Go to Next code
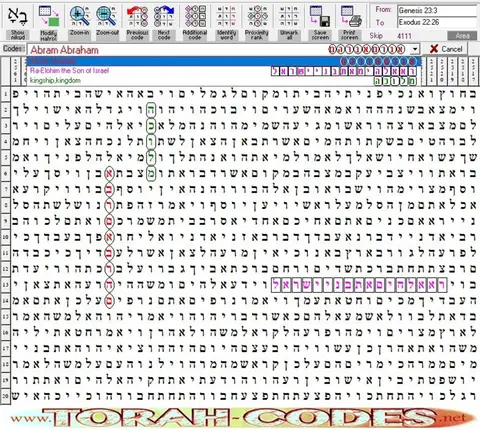The height and width of the screenshot is (430, 480). coord(164,16)
